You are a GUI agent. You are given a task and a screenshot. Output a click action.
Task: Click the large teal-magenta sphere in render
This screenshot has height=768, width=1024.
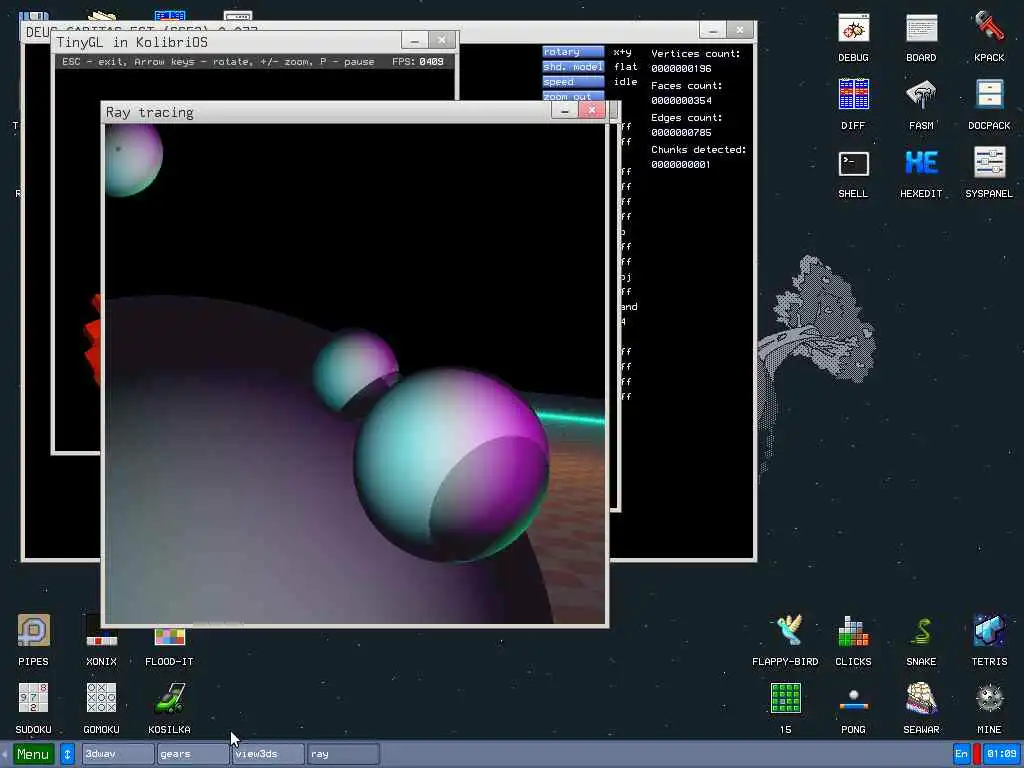click(x=451, y=464)
